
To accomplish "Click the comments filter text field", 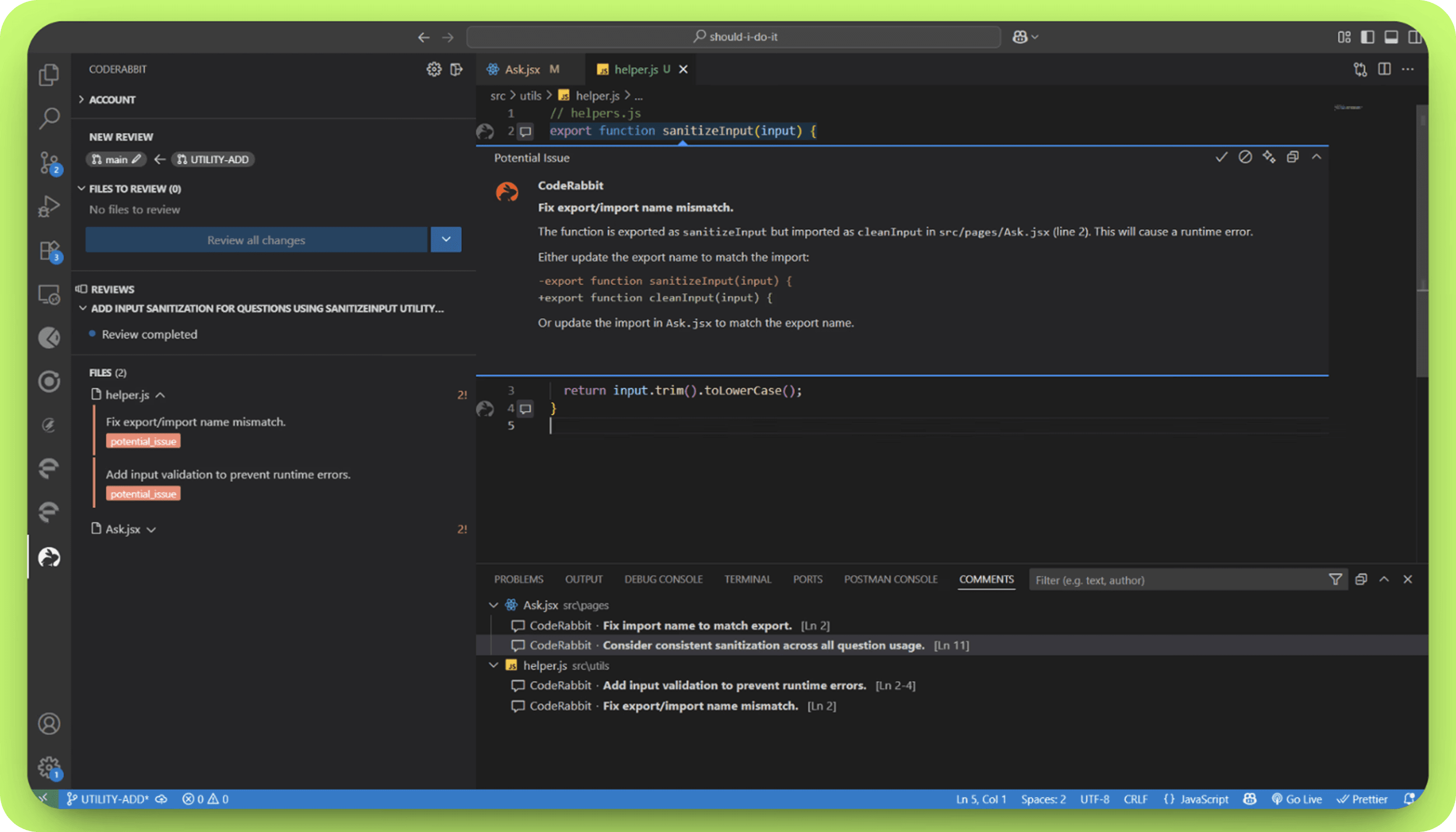I will (1177, 580).
